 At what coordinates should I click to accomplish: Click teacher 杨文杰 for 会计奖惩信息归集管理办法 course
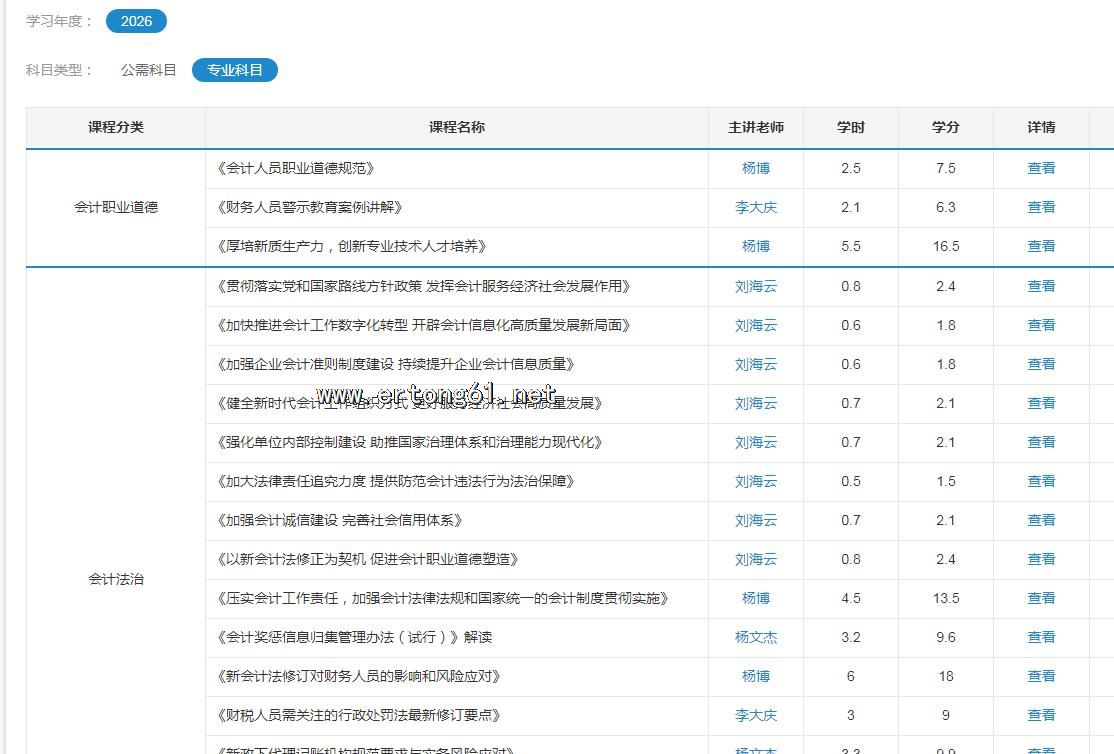[756, 637]
